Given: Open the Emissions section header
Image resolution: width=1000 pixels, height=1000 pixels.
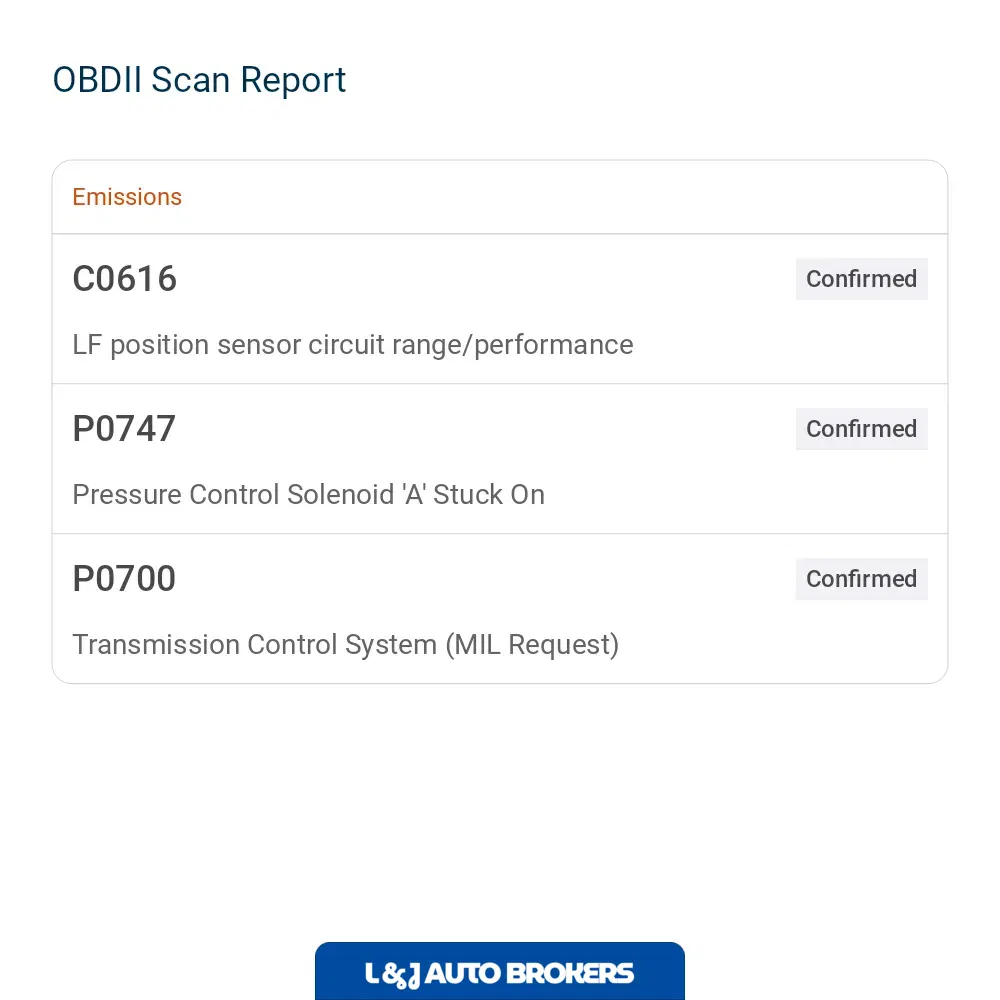Looking at the screenshot, I should click(499, 197).
